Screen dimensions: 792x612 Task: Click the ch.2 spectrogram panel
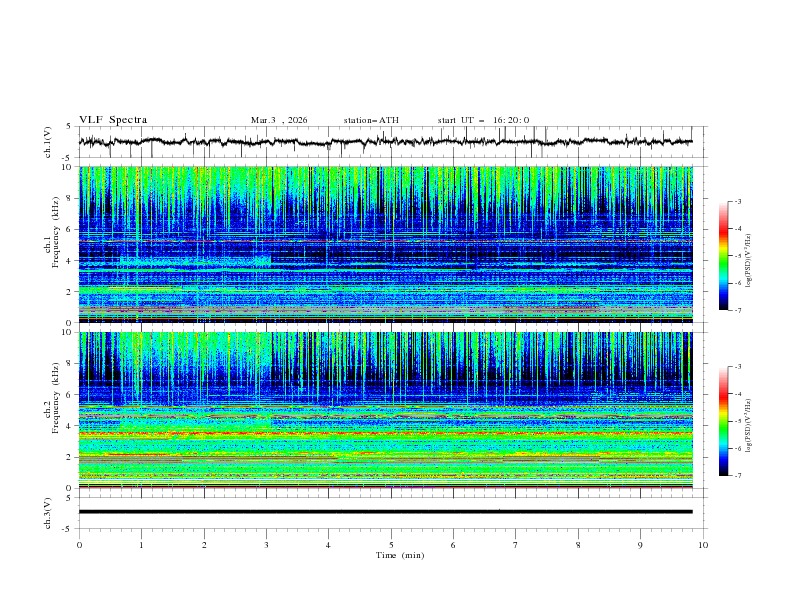386,410
